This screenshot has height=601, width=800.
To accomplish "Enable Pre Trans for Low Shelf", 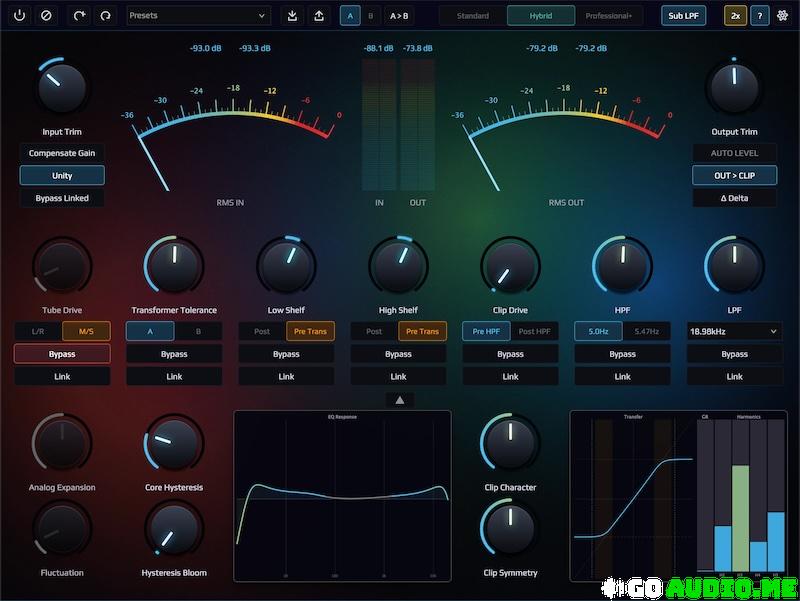I will pyautogui.click(x=310, y=331).
